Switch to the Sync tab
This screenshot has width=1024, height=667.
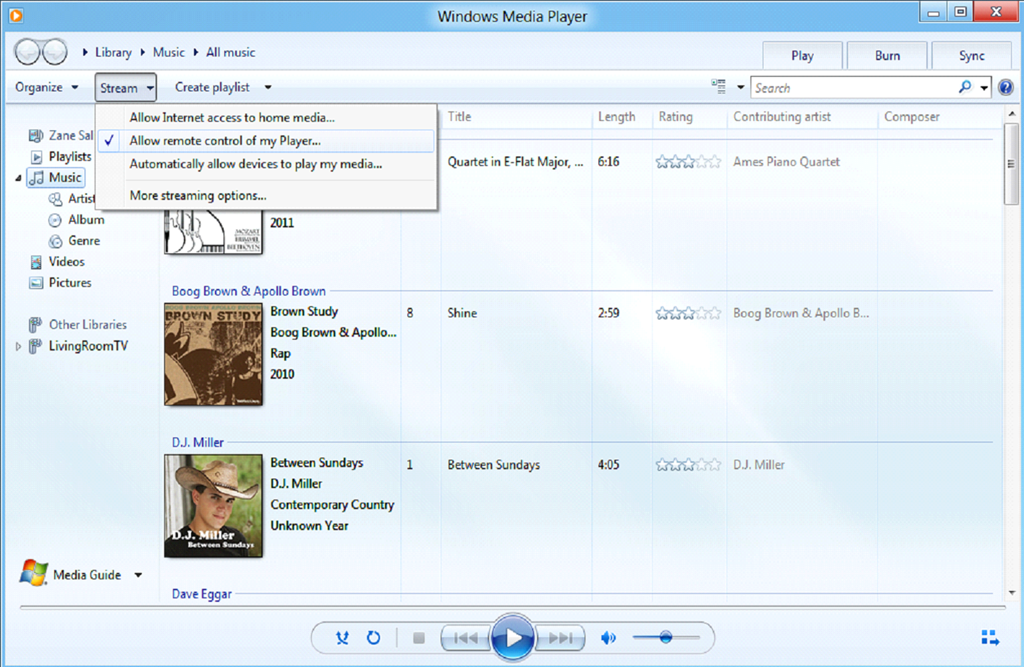(x=971, y=56)
